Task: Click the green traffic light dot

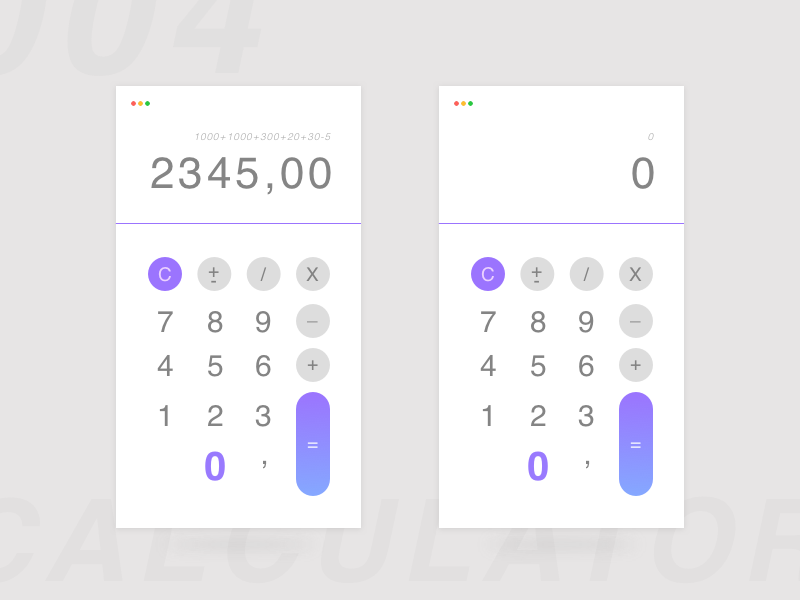Action: click(148, 102)
